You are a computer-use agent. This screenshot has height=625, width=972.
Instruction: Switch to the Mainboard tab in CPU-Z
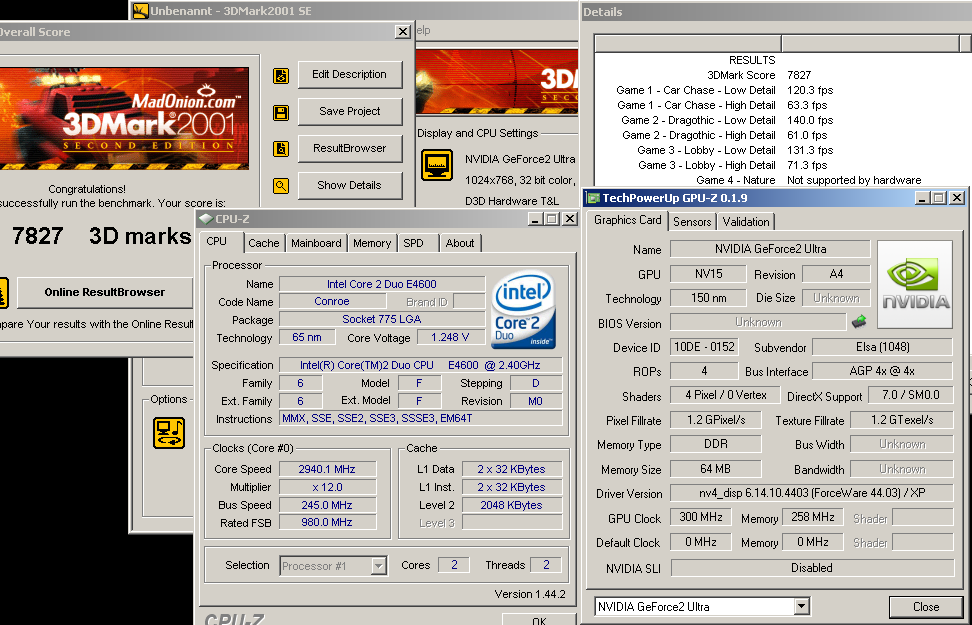[316, 243]
